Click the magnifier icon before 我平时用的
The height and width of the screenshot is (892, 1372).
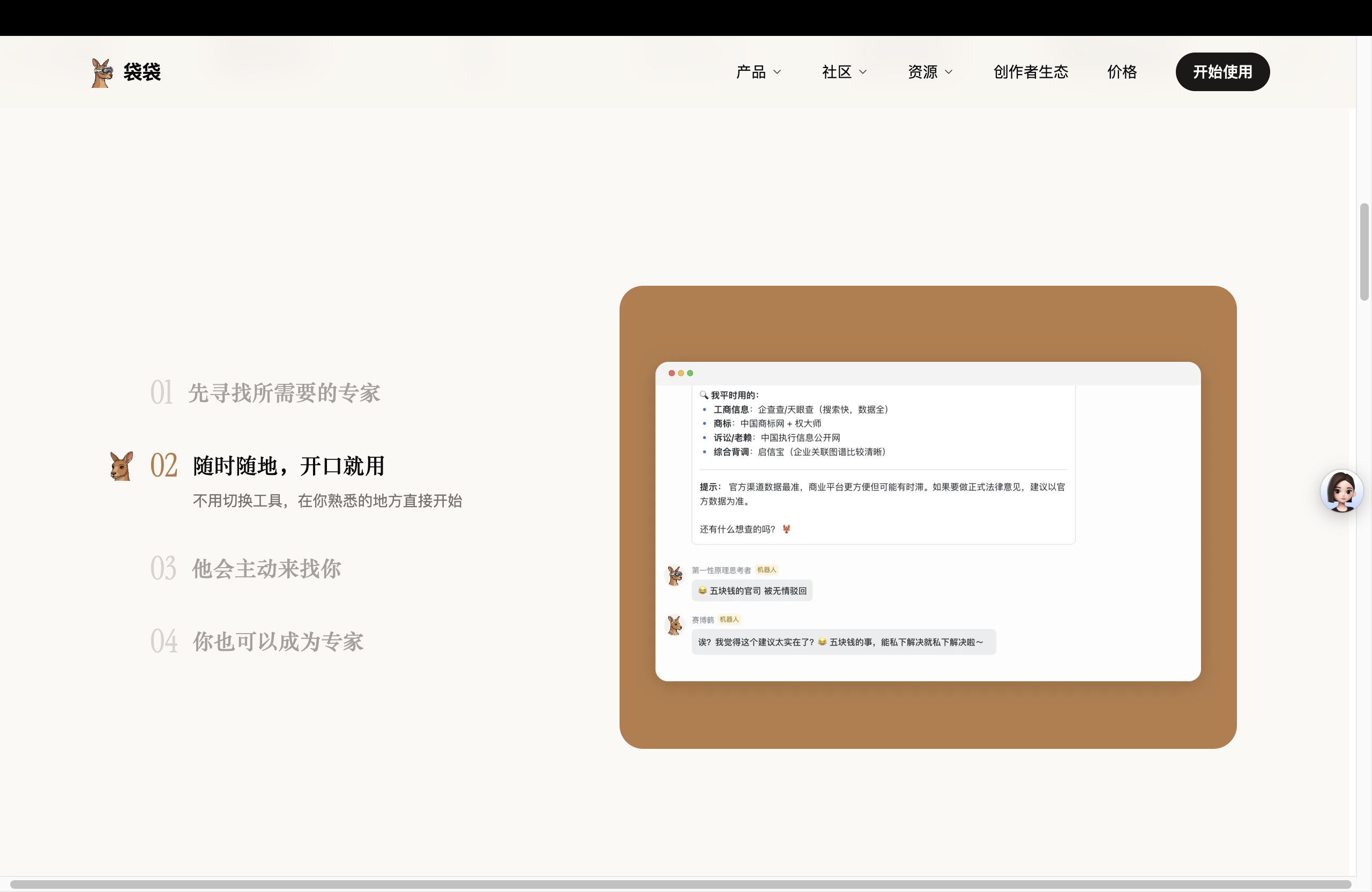pos(703,395)
